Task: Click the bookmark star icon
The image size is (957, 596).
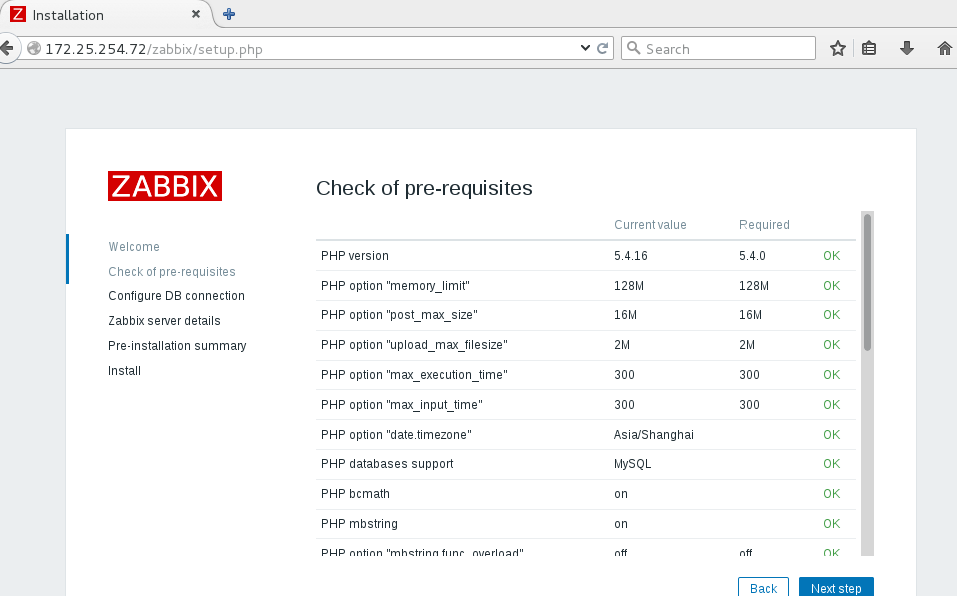Action: point(837,48)
